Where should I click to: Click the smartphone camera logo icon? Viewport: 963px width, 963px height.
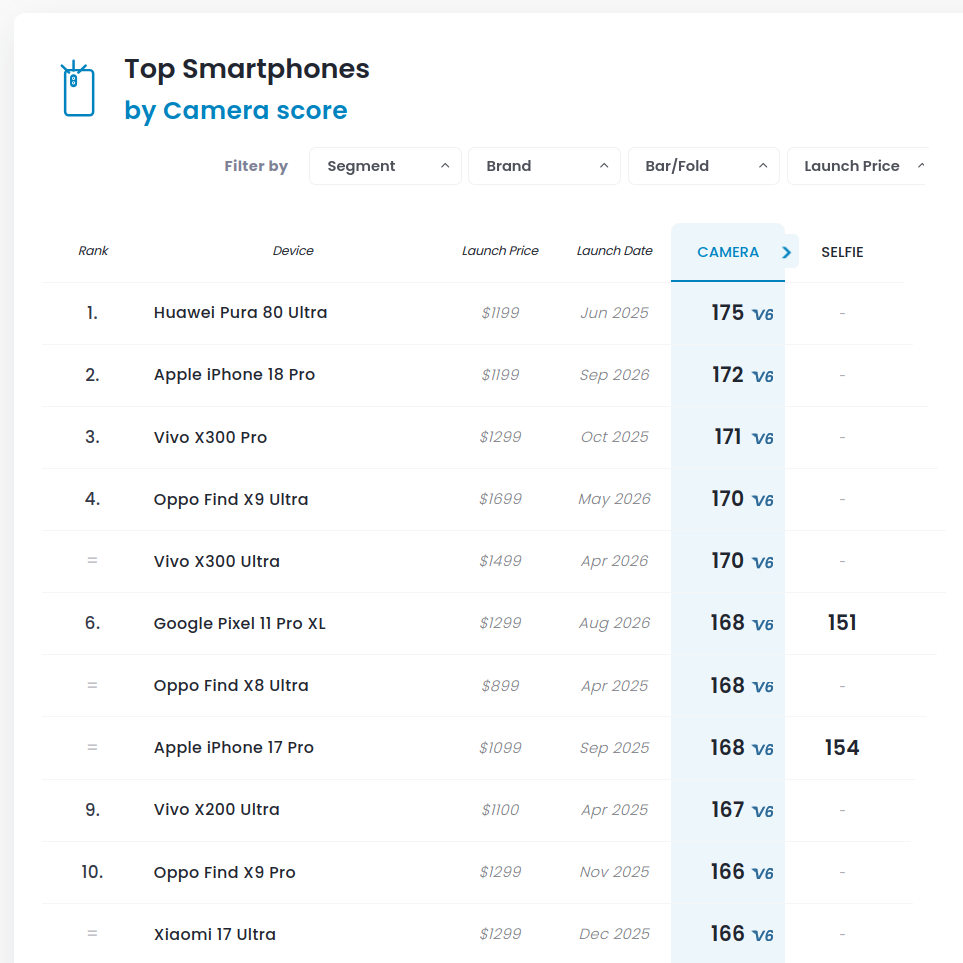pyautogui.click(x=78, y=88)
